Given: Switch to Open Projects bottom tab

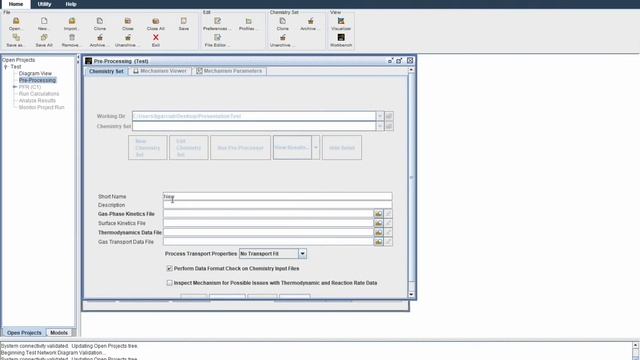Looking at the screenshot, I should click(24, 333).
